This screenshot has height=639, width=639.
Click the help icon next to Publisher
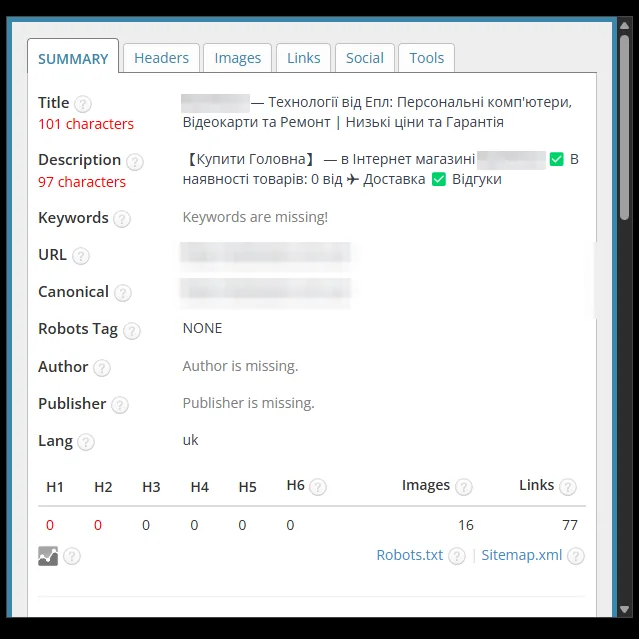[120, 405]
